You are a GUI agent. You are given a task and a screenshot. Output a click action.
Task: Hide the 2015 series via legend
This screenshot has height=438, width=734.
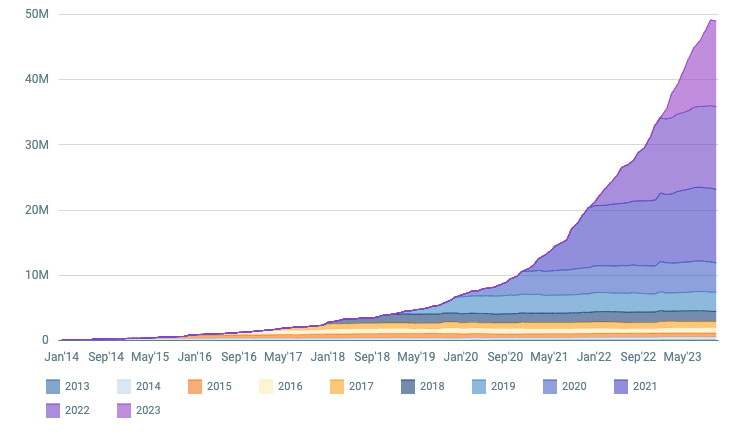coord(196,386)
